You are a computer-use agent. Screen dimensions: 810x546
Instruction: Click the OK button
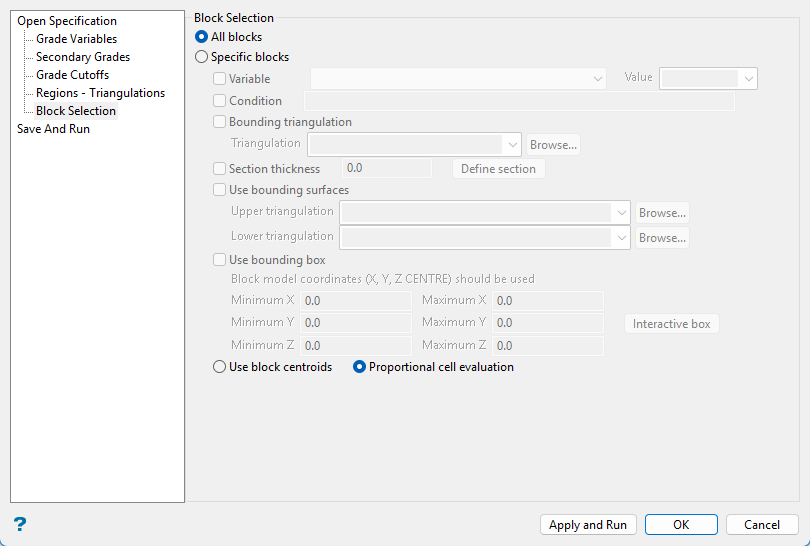point(681,525)
